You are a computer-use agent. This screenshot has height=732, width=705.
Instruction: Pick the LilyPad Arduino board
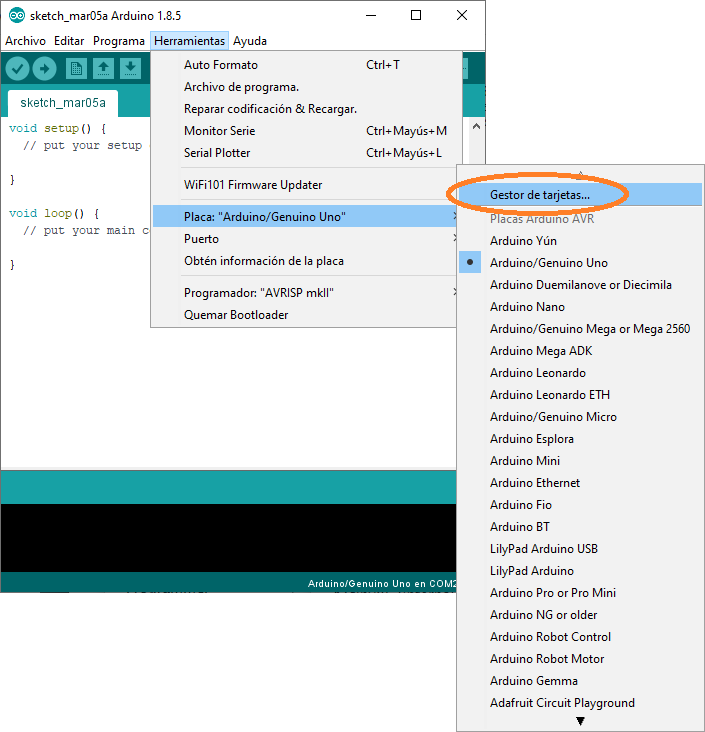click(580, 570)
